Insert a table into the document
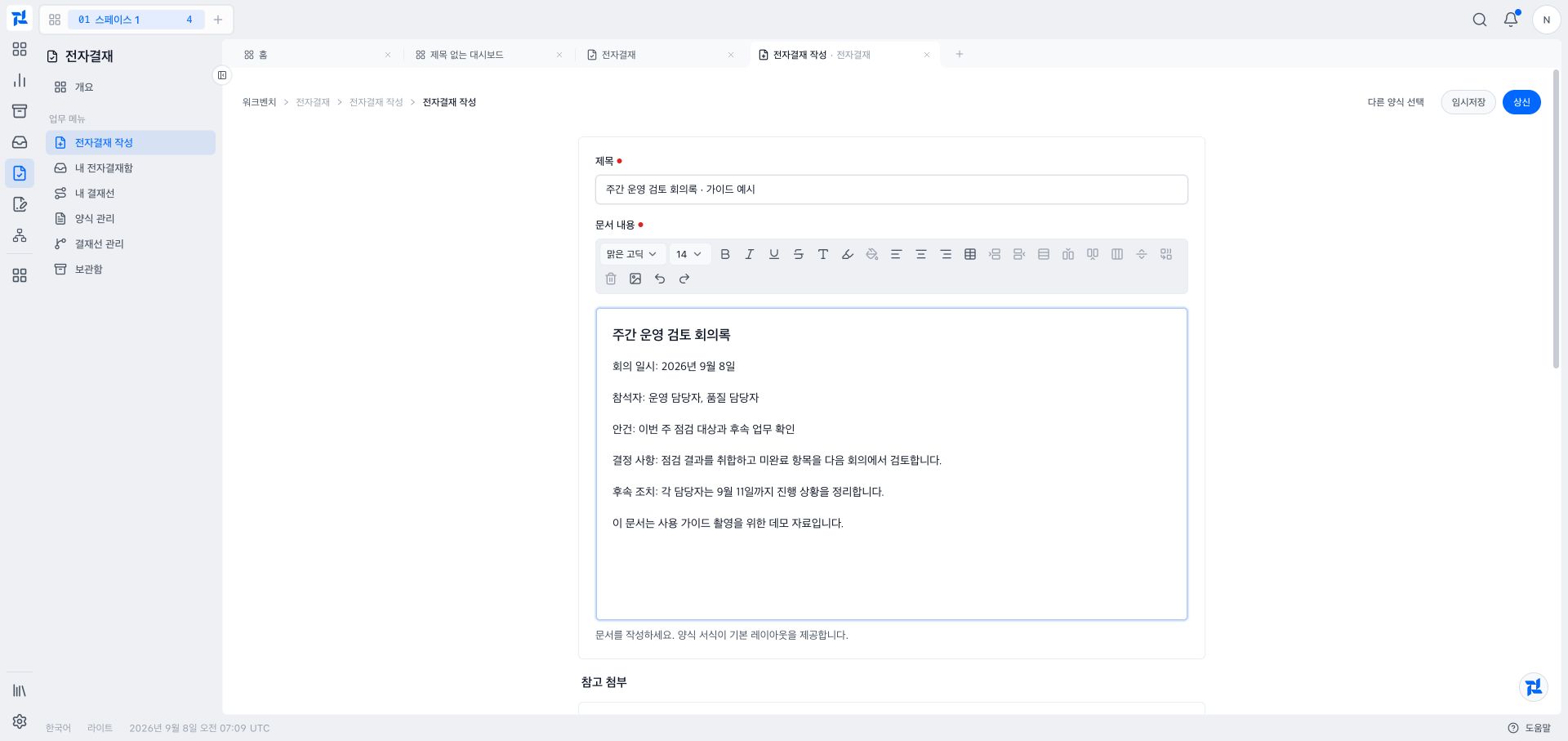Screen dimensions: 1568x741 click(969, 254)
